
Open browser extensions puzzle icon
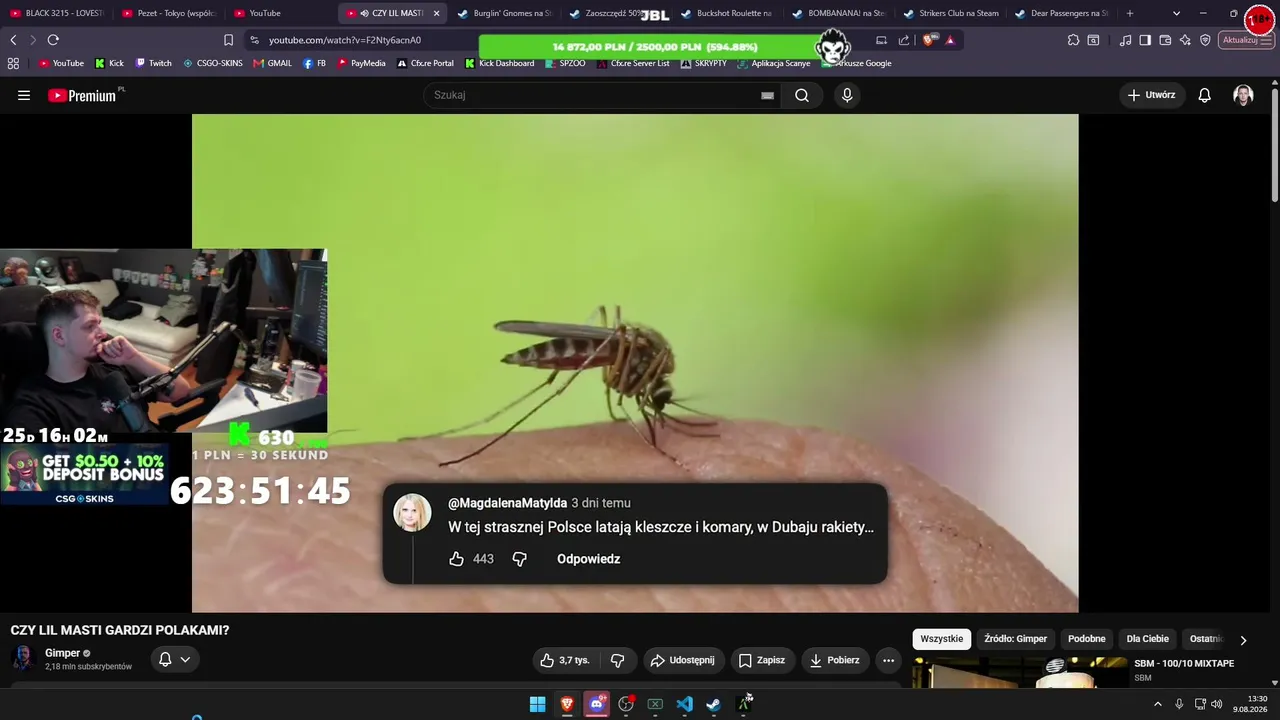1073,40
